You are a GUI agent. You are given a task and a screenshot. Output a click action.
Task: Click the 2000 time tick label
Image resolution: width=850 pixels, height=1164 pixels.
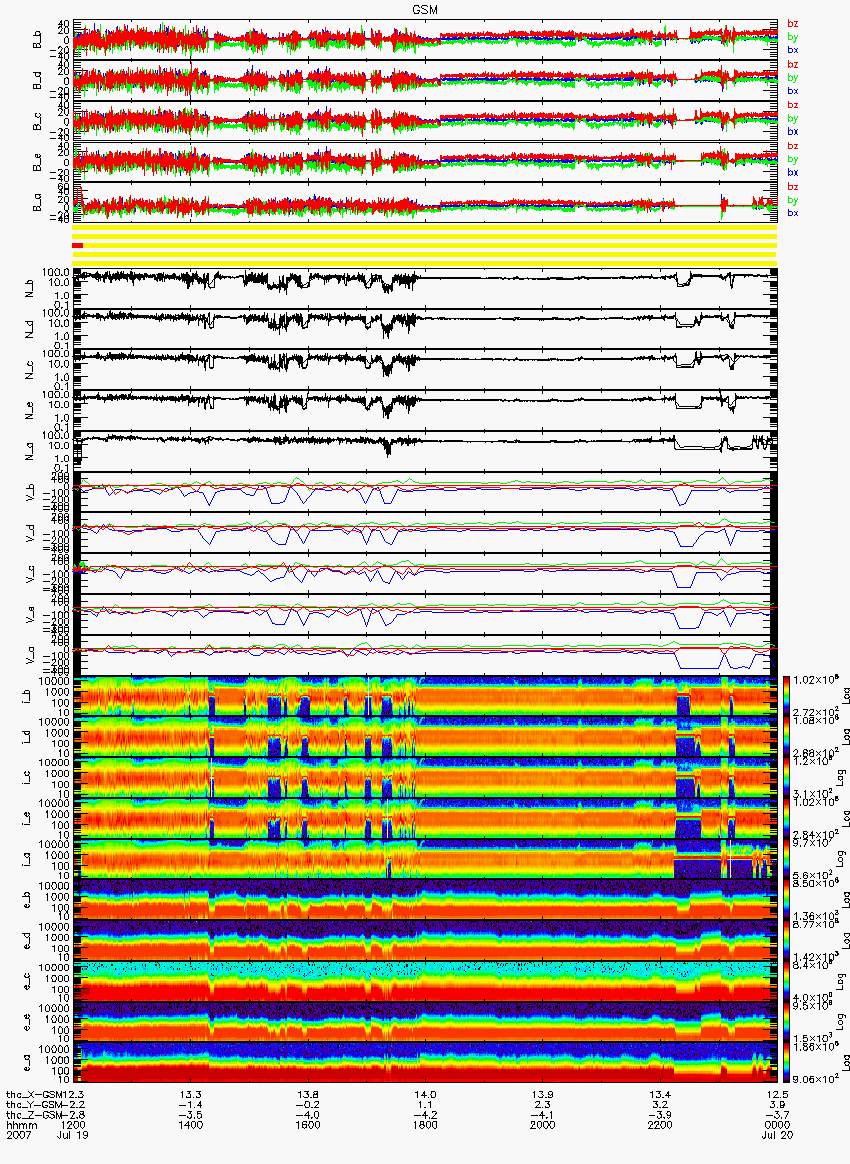tap(543, 1125)
